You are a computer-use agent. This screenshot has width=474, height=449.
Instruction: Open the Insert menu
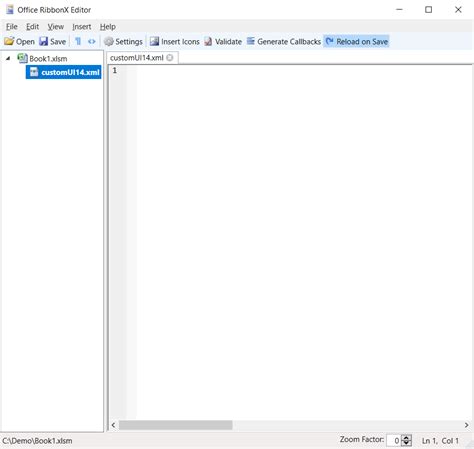pyautogui.click(x=82, y=27)
